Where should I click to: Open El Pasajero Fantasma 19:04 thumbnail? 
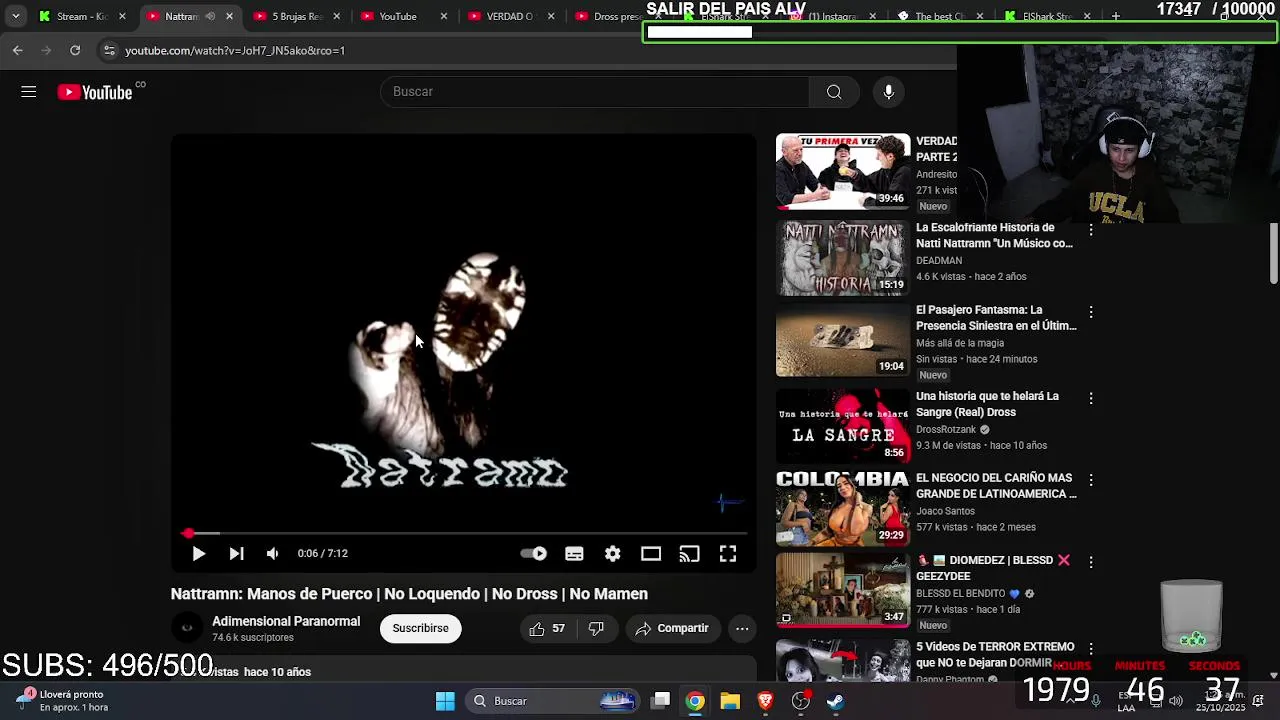click(x=843, y=340)
